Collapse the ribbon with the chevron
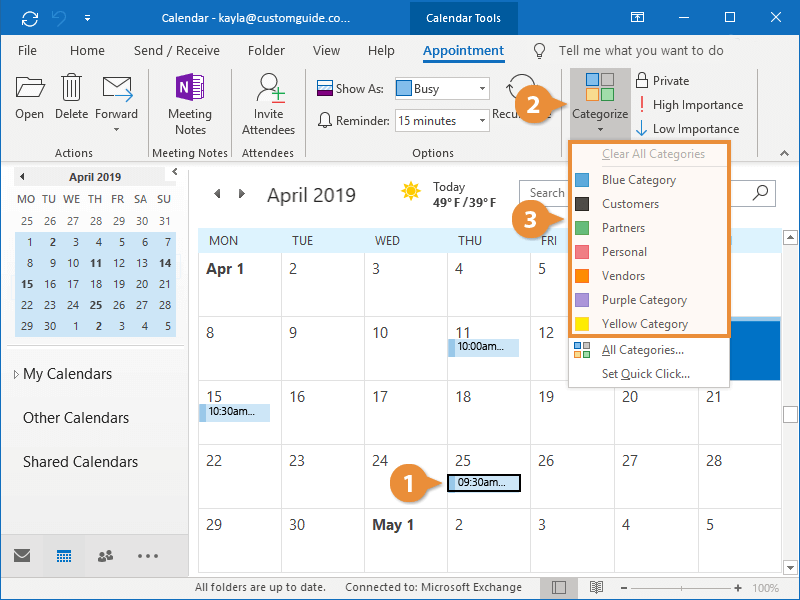 click(784, 153)
